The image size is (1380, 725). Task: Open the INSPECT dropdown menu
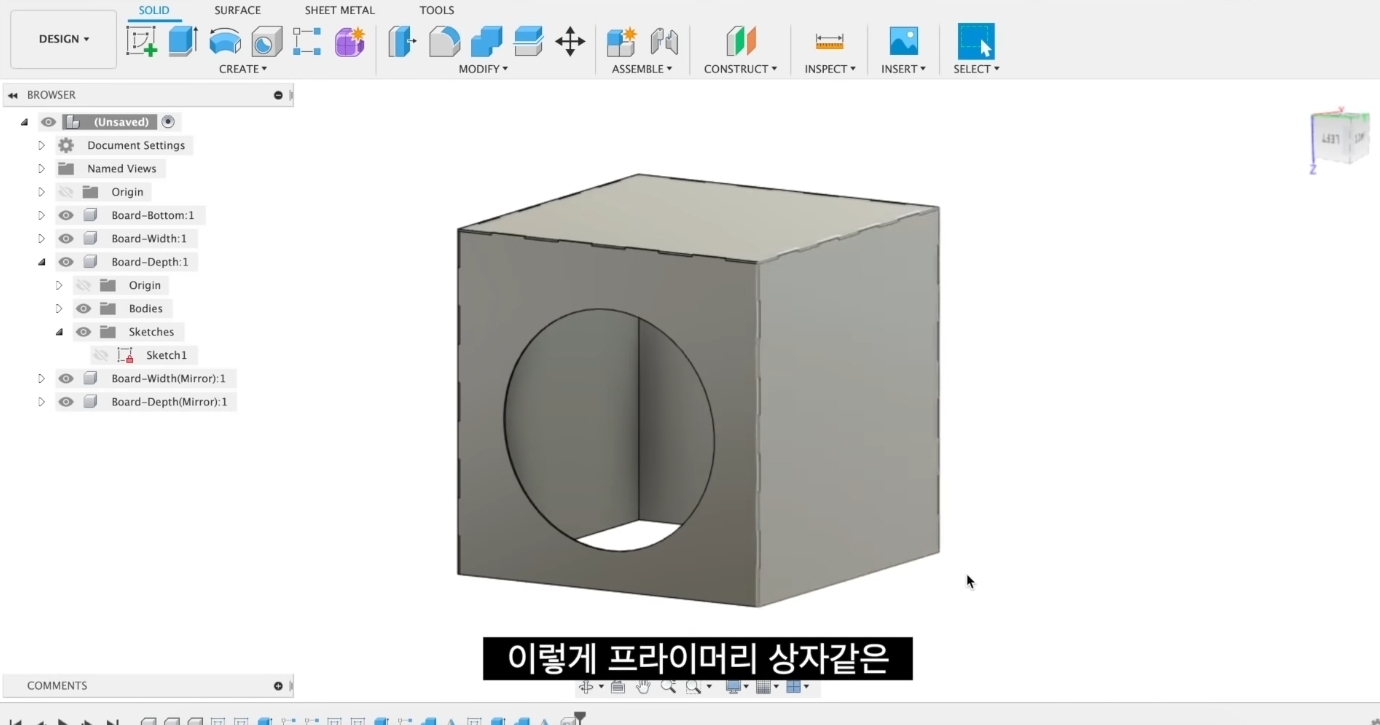(830, 69)
